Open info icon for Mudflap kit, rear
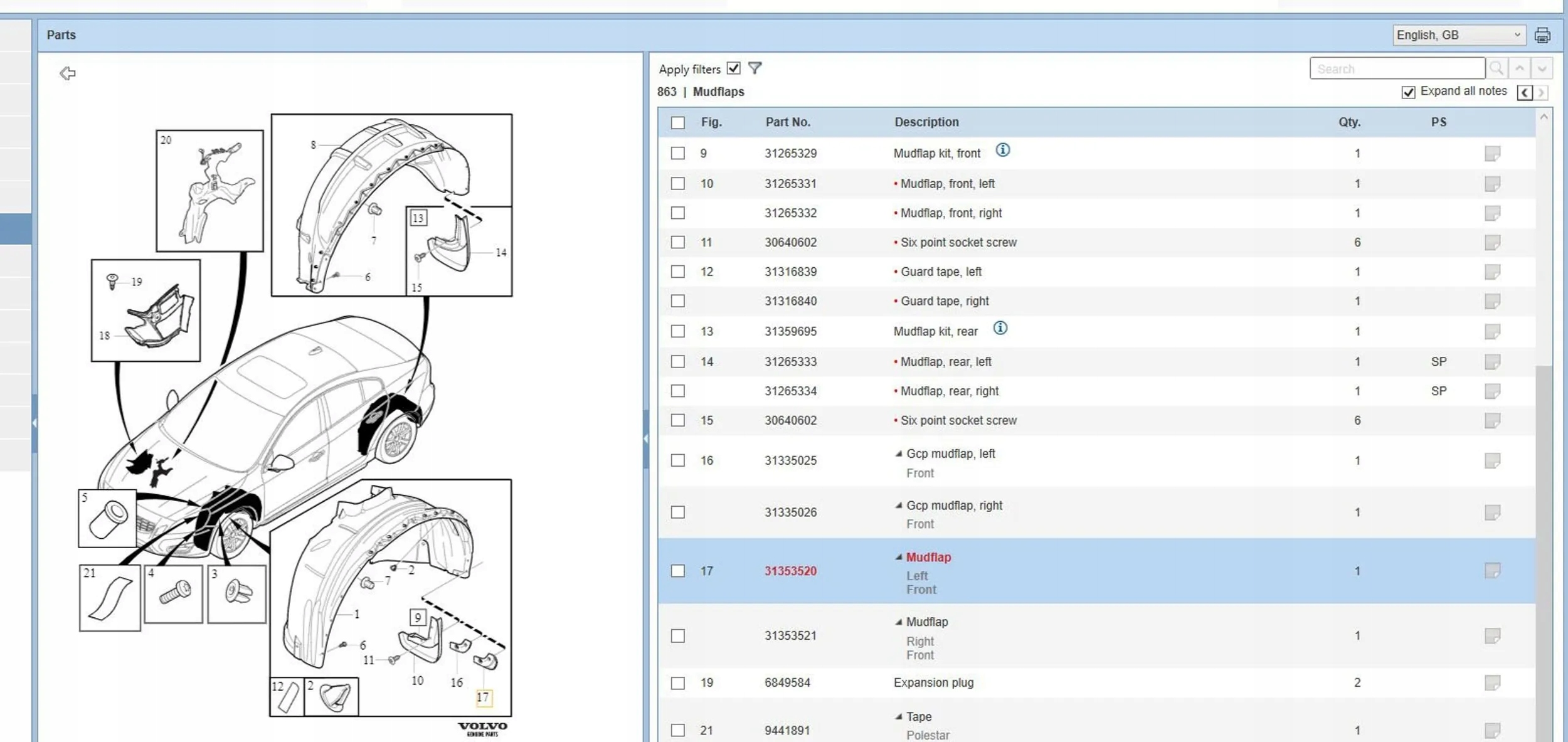The height and width of the screenshot is (742, 1568). pyautogui.click(x=1000, y=328)
